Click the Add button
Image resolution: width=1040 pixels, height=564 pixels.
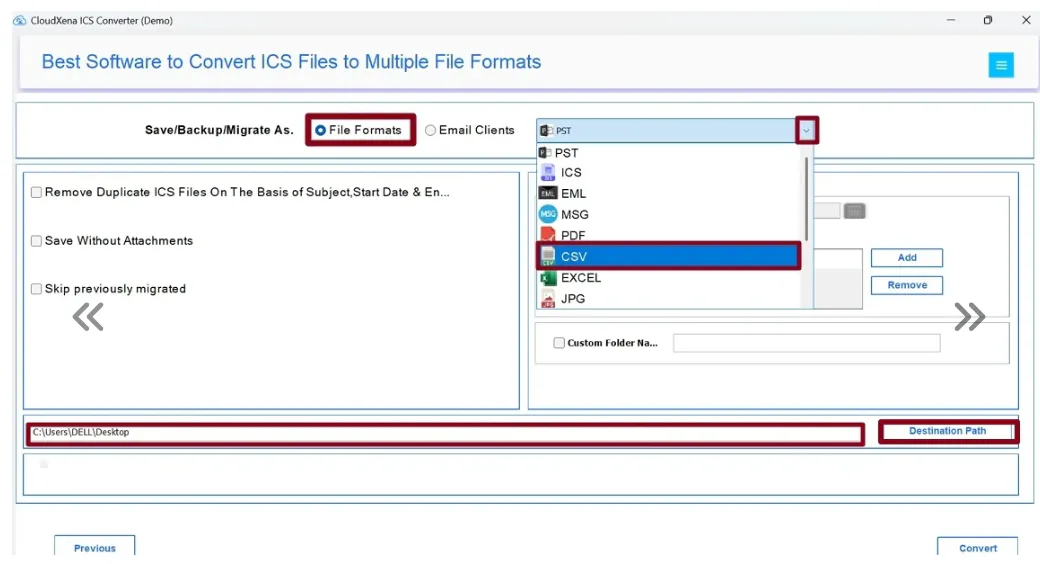907,257
